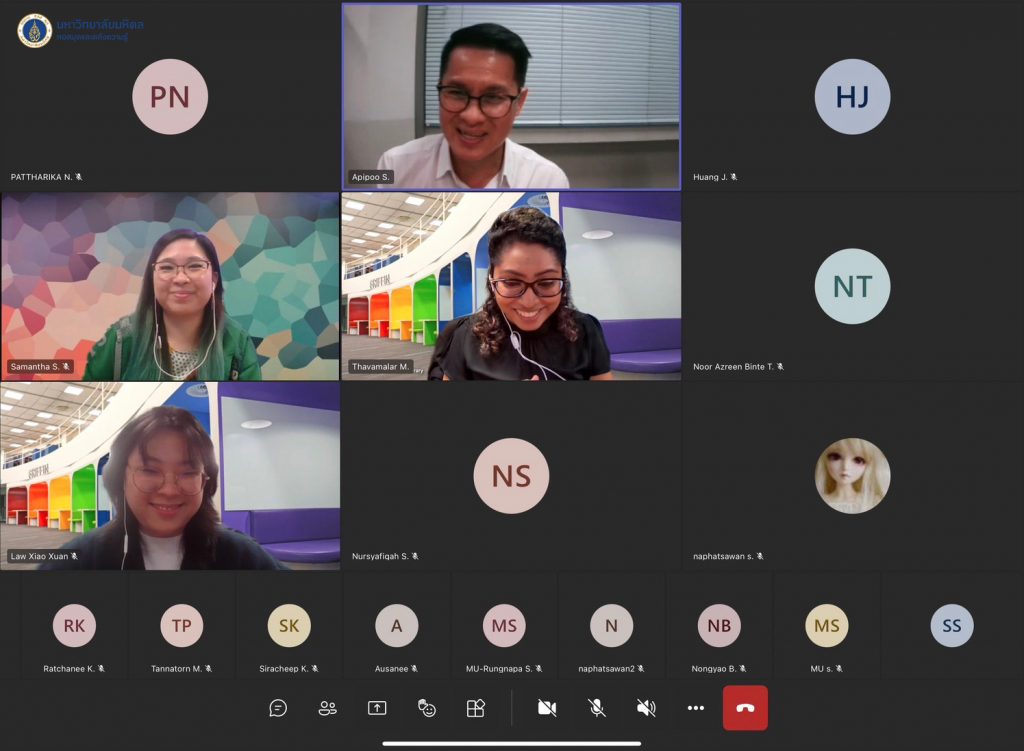
Task: Select the SS participant avatar
Action: pyautogui.click(x=951, y=626)
